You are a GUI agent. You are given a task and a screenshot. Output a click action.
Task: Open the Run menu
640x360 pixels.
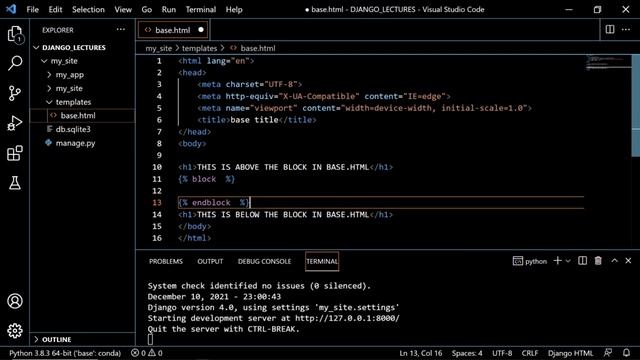169,9
